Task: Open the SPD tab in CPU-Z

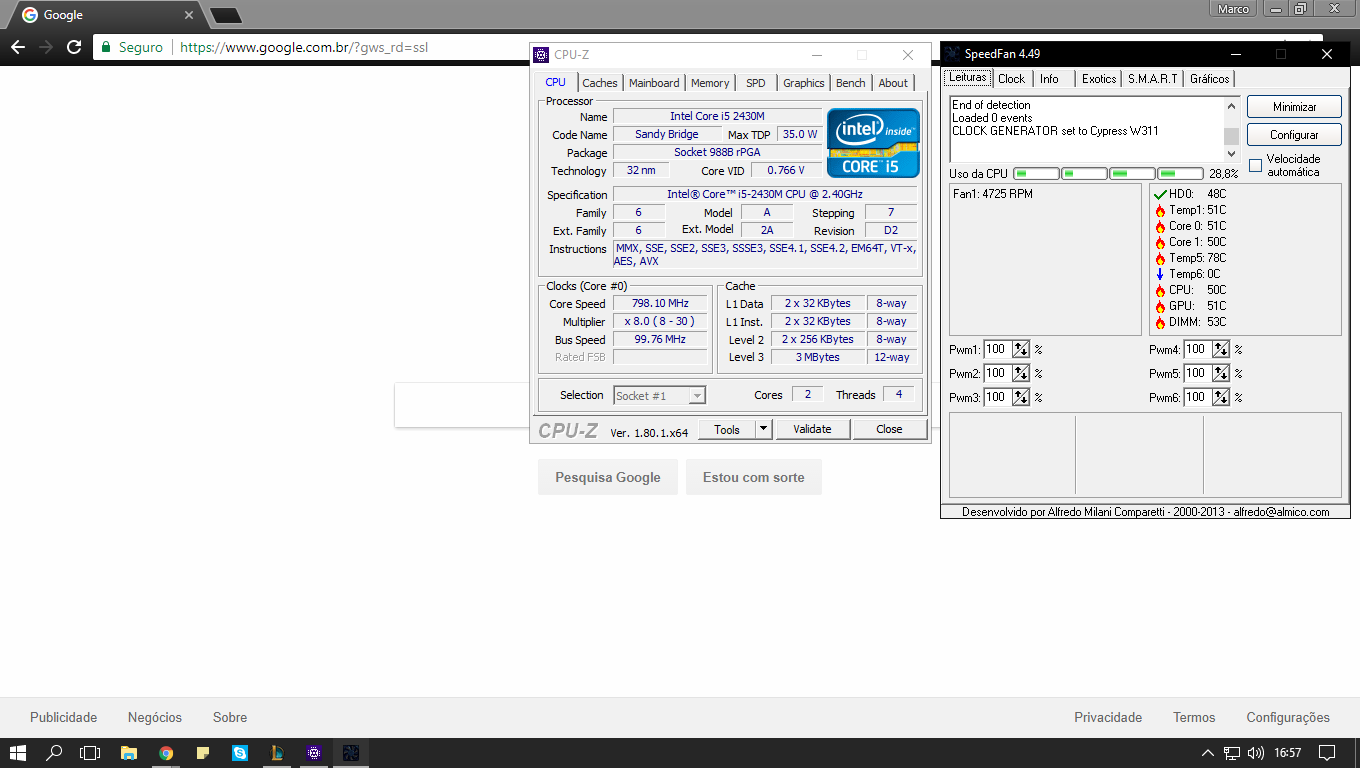Action: point(756,83)
